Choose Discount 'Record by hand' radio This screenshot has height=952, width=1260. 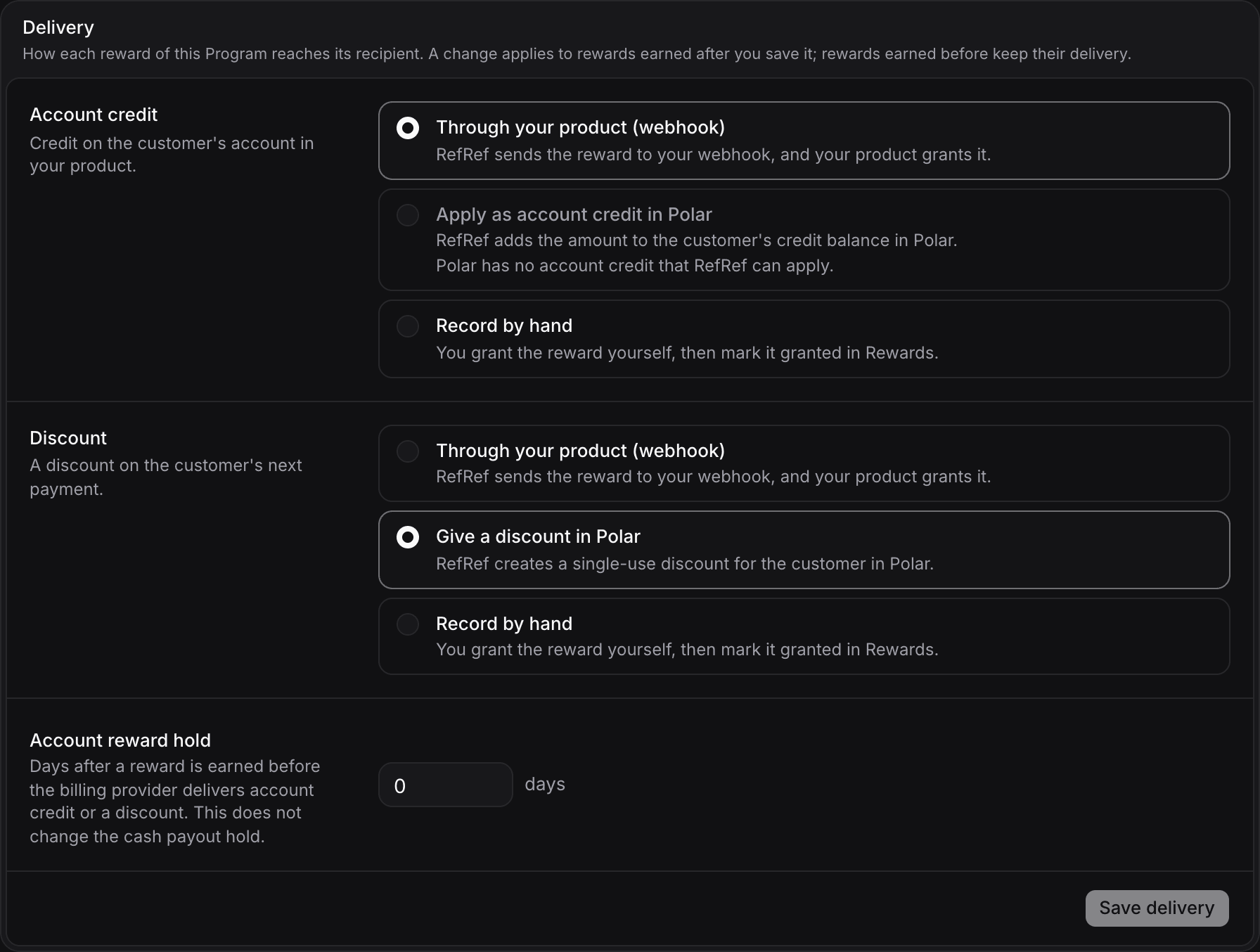click(x=408, y=624)
